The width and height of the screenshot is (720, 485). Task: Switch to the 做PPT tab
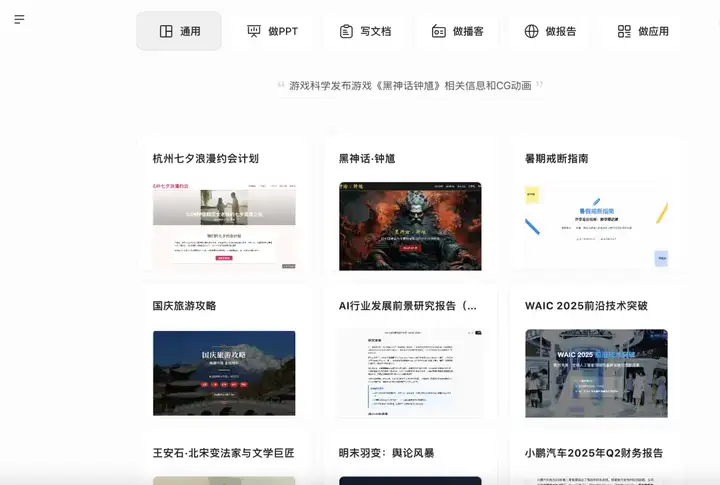[272, 31]
